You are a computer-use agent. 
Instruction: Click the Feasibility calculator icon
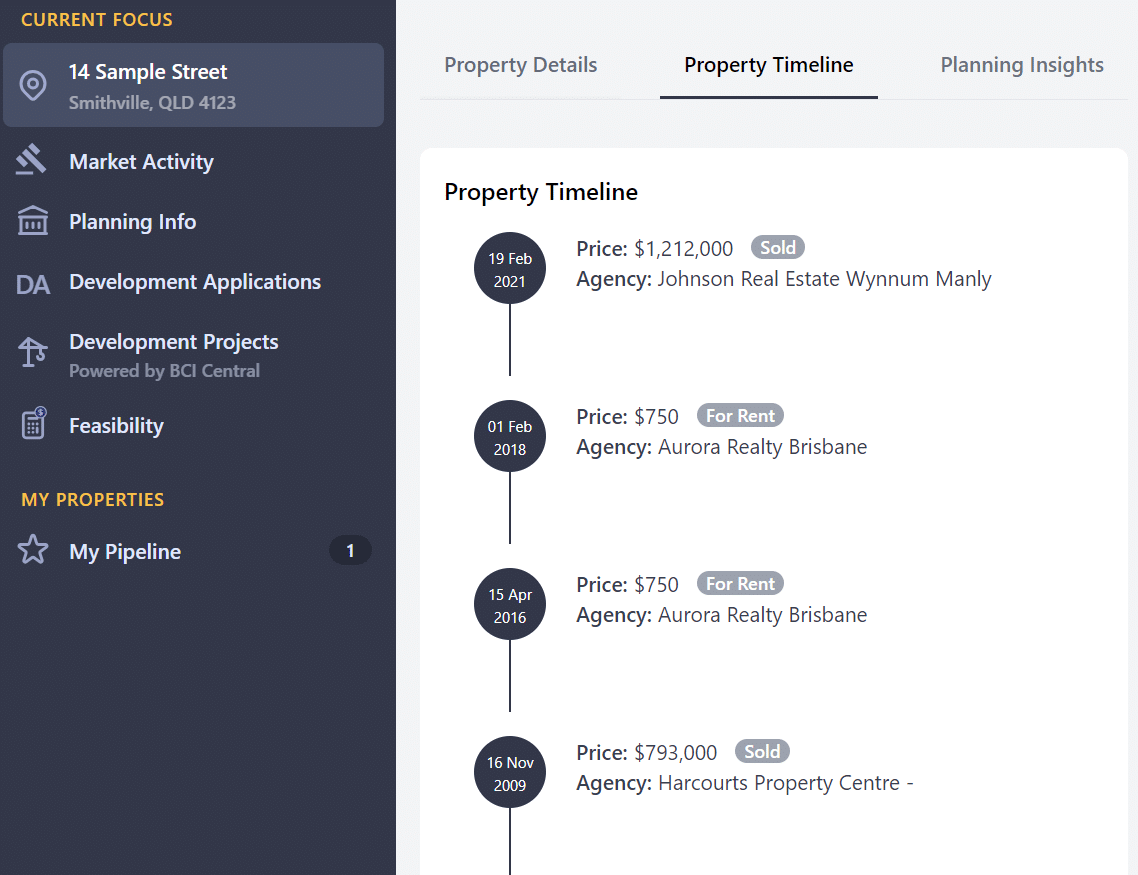tap(33, 424)
